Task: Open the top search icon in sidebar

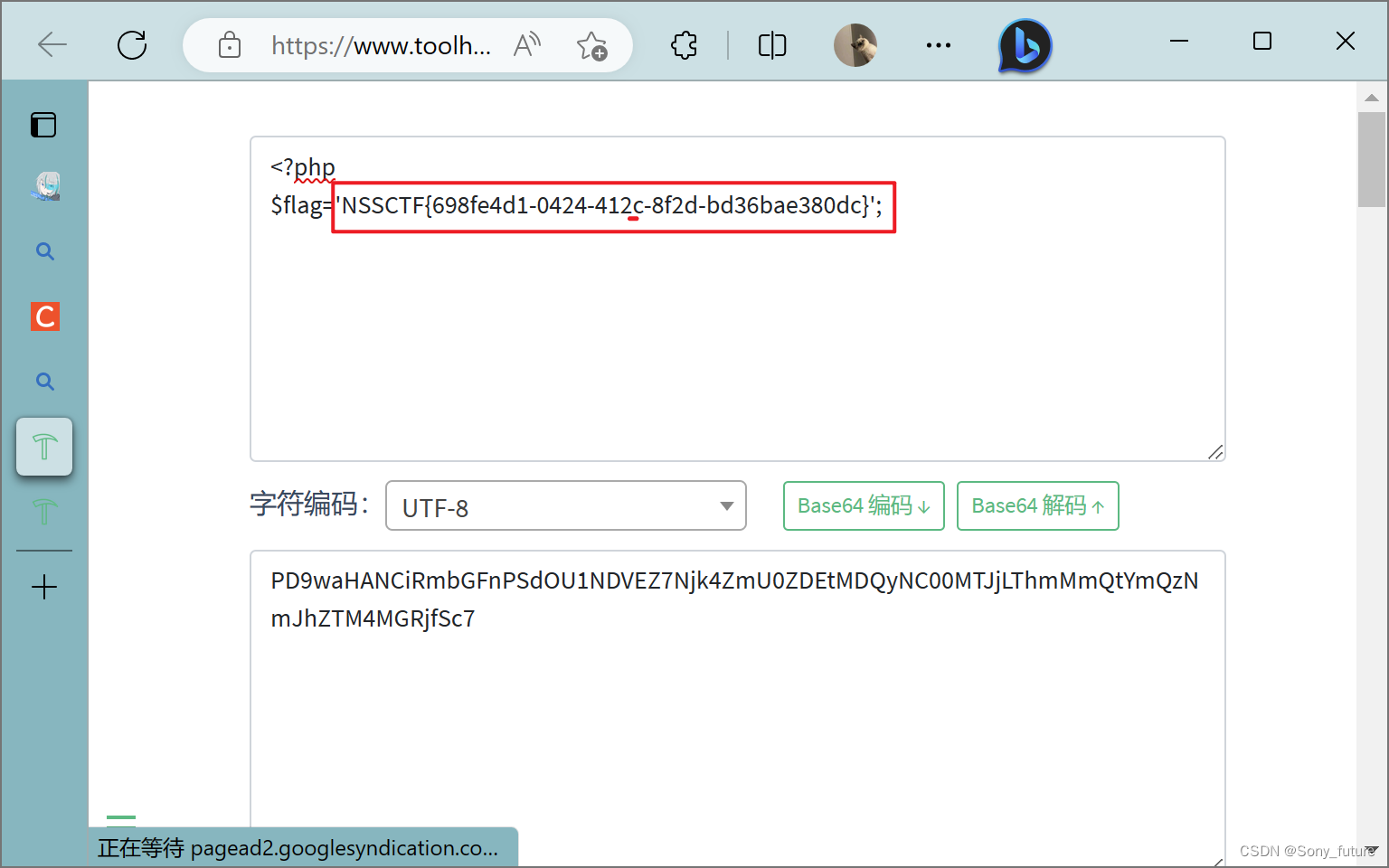Action: (x=44, y=251)
